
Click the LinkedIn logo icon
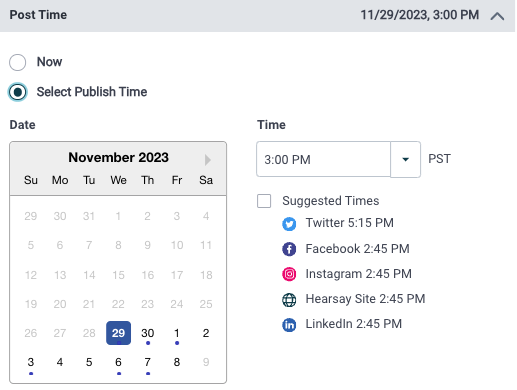(x=289, y=325)
